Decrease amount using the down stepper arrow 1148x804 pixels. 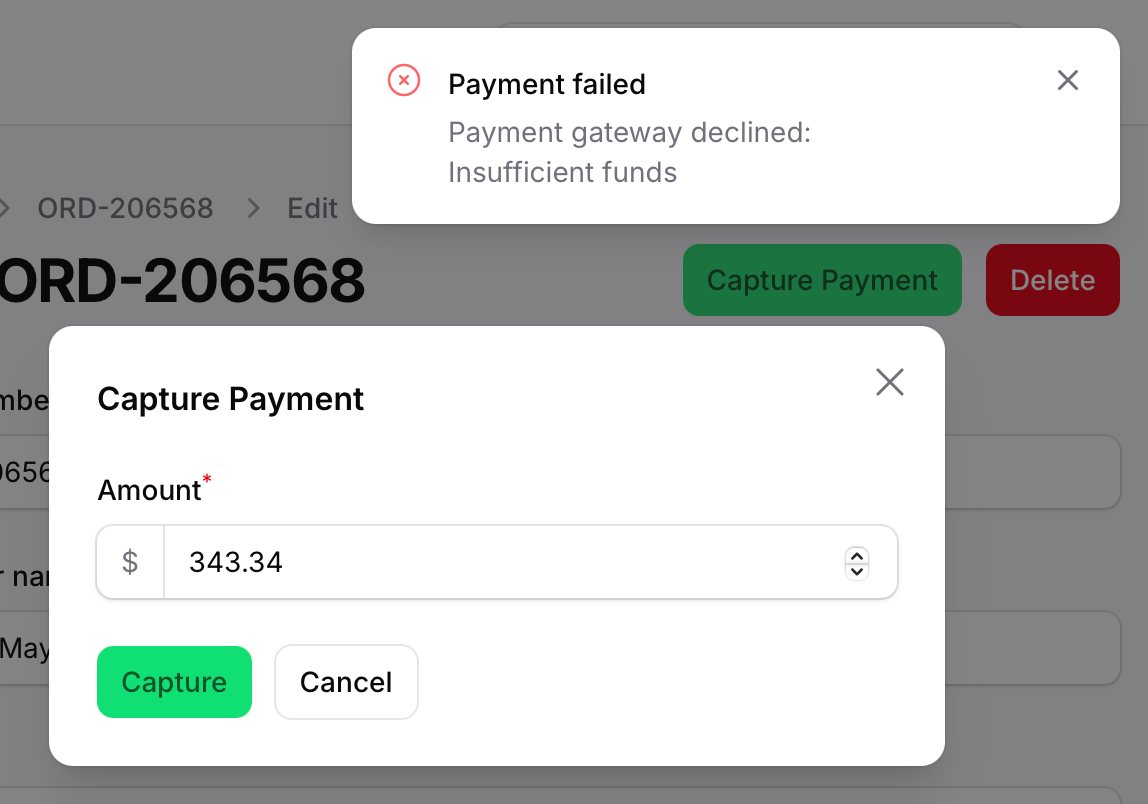857,572
